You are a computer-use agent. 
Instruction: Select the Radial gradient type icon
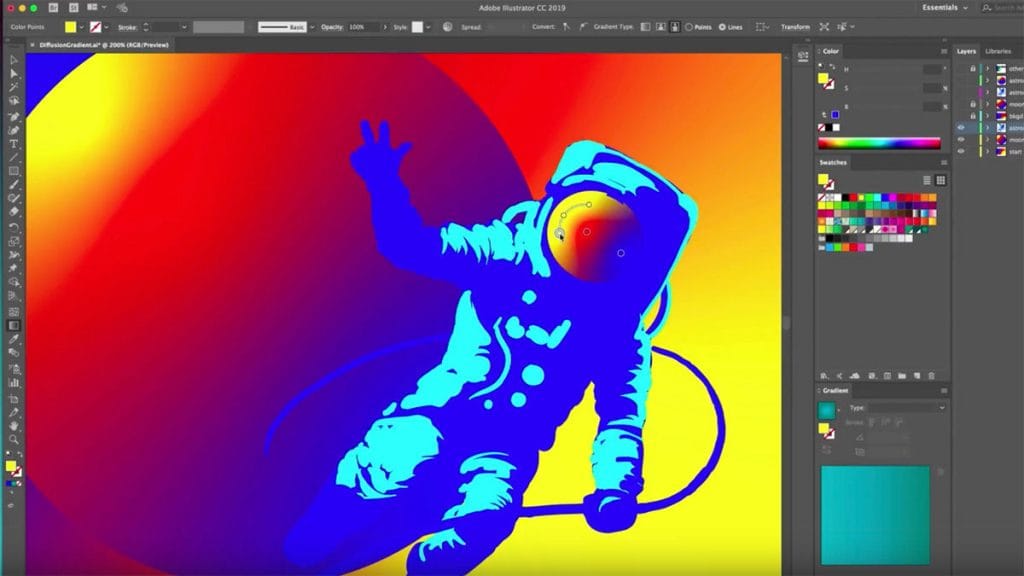coord(659,27)
